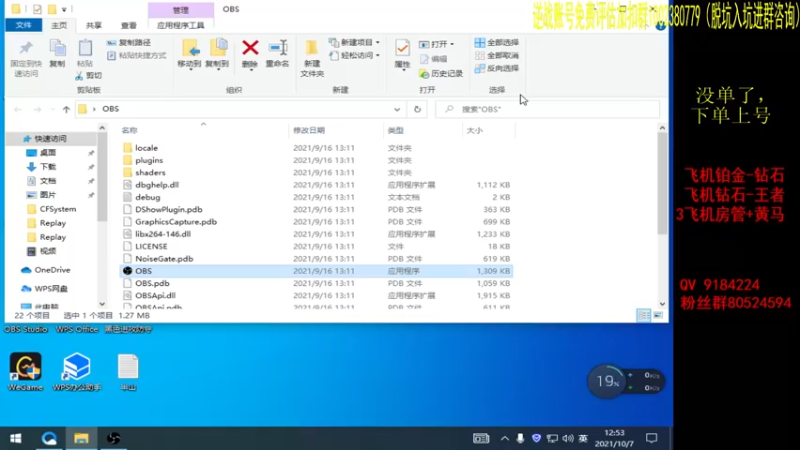Click the OBS address bar path

pyautogui.click(x=110, y=109)
